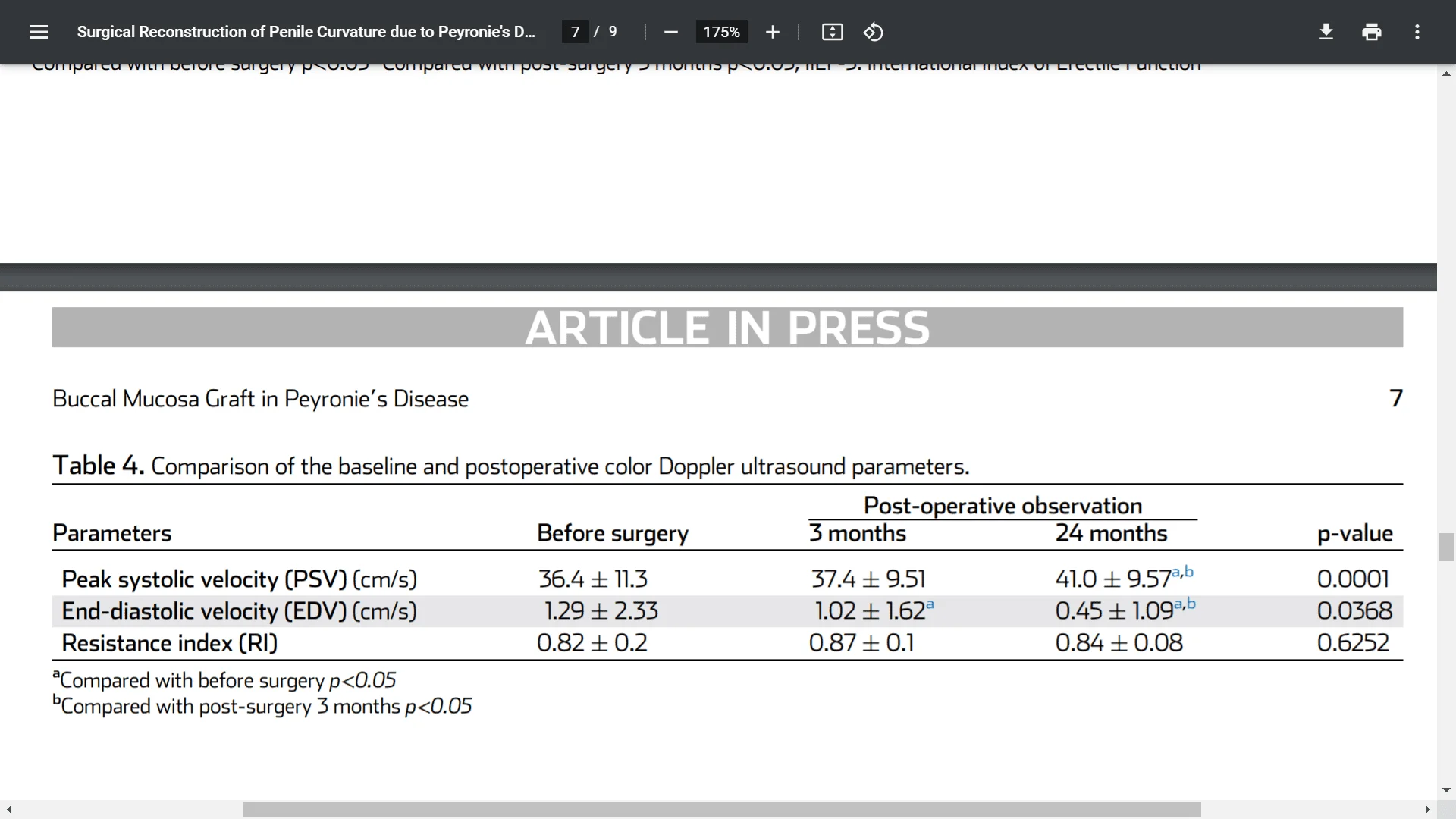1456x819 pixels.
Task: Click the vertical scrollbar thumb
Action: tap(1446, 547)
